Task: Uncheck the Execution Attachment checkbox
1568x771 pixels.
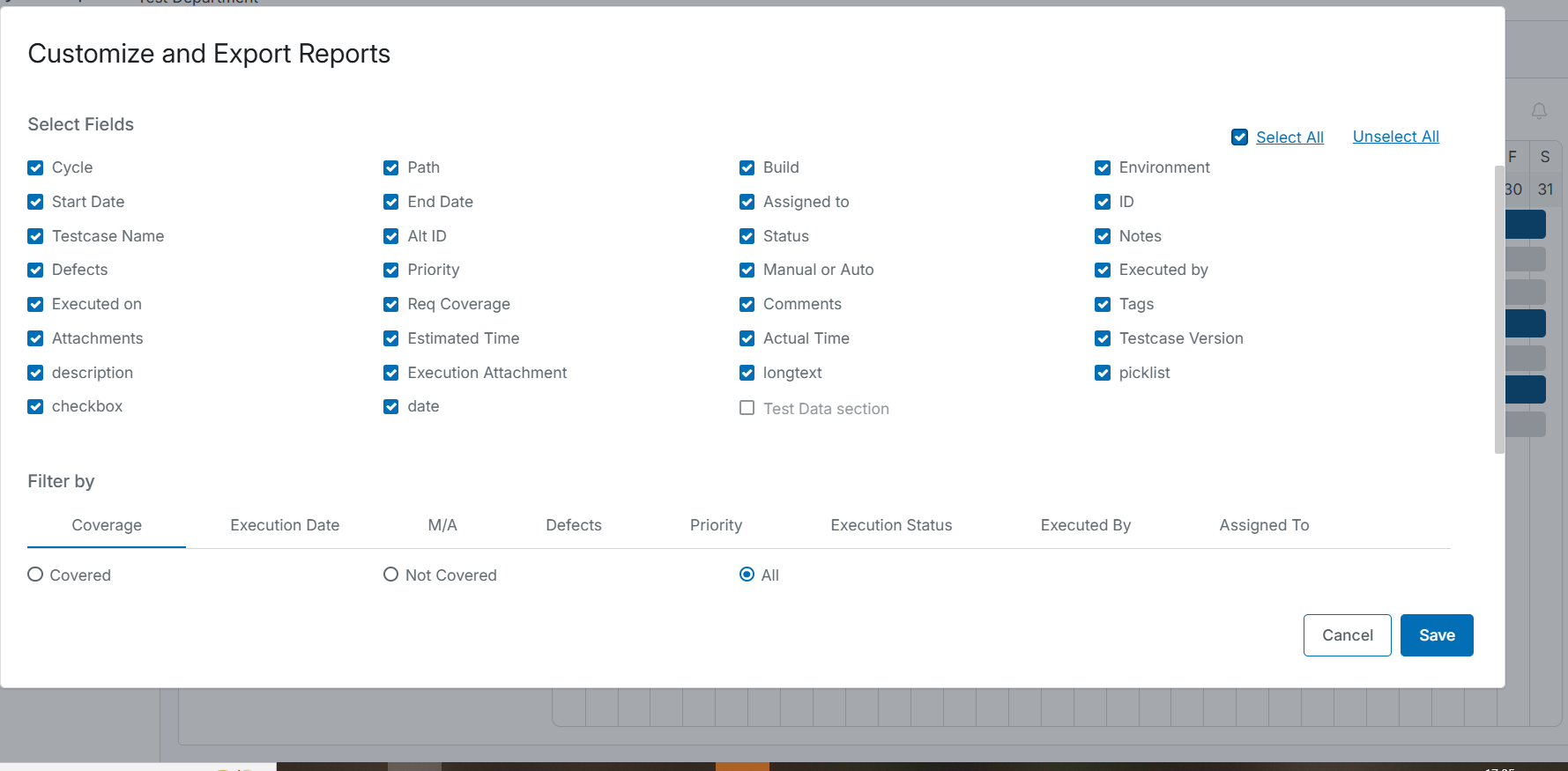Action: tap(391, 374)
